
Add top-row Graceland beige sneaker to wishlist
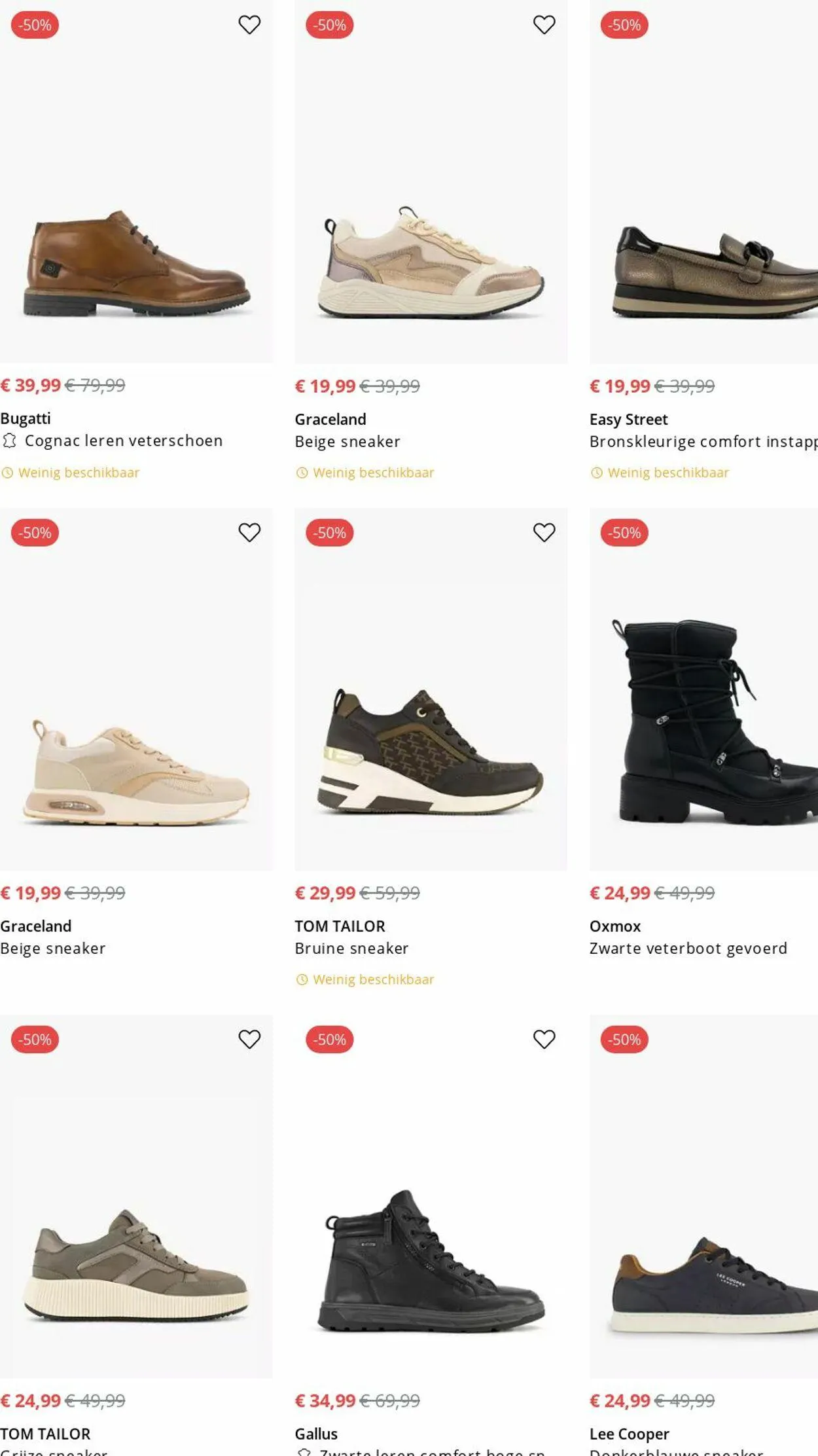pos(544,25)
